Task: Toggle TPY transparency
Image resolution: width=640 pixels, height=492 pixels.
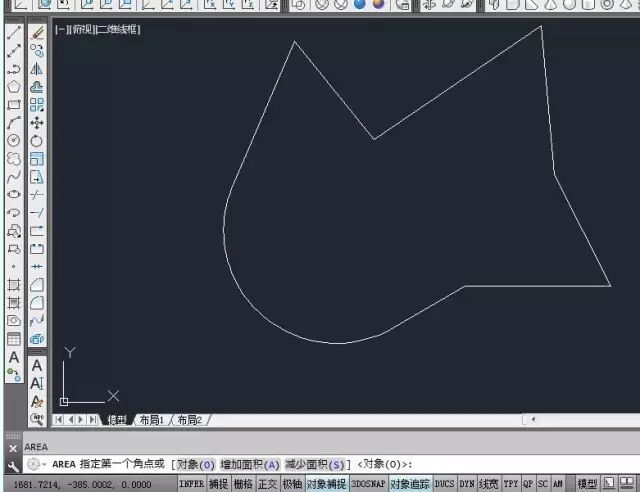Action: point(511,484)
